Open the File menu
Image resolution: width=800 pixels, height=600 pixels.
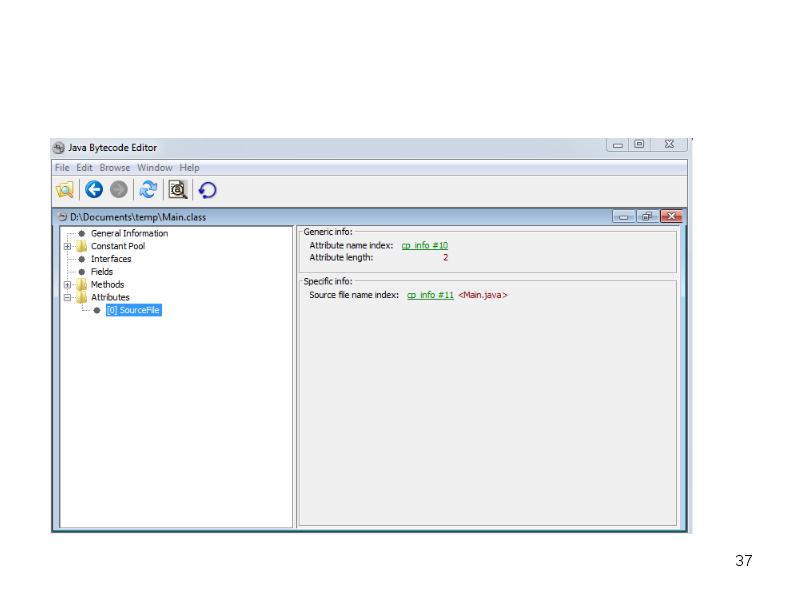pyautogui.click(x=62, y=168)
